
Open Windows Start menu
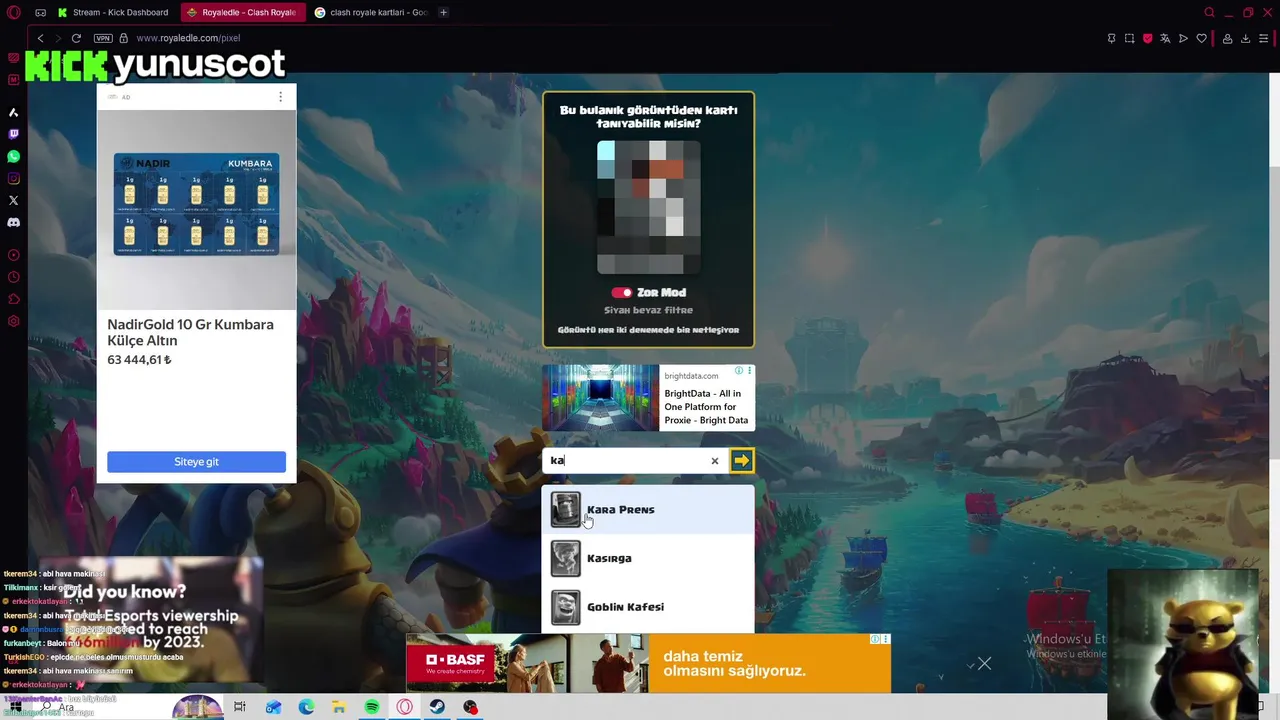point(15,707)
